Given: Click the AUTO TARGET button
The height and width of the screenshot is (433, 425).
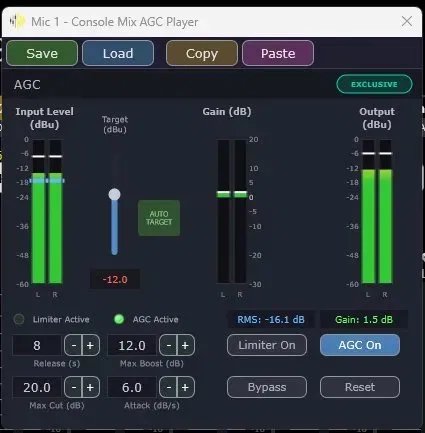Looking at the screenshot, I should 159,218.
